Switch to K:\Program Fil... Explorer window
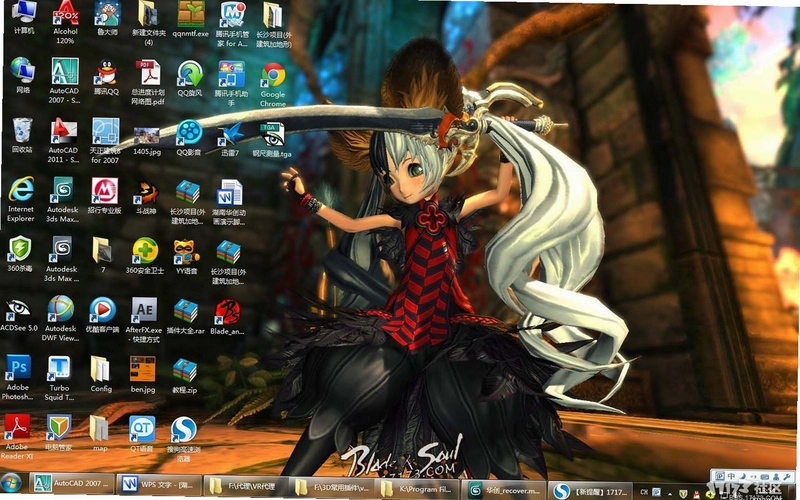The image size is (800, 500). pos(417,489)
